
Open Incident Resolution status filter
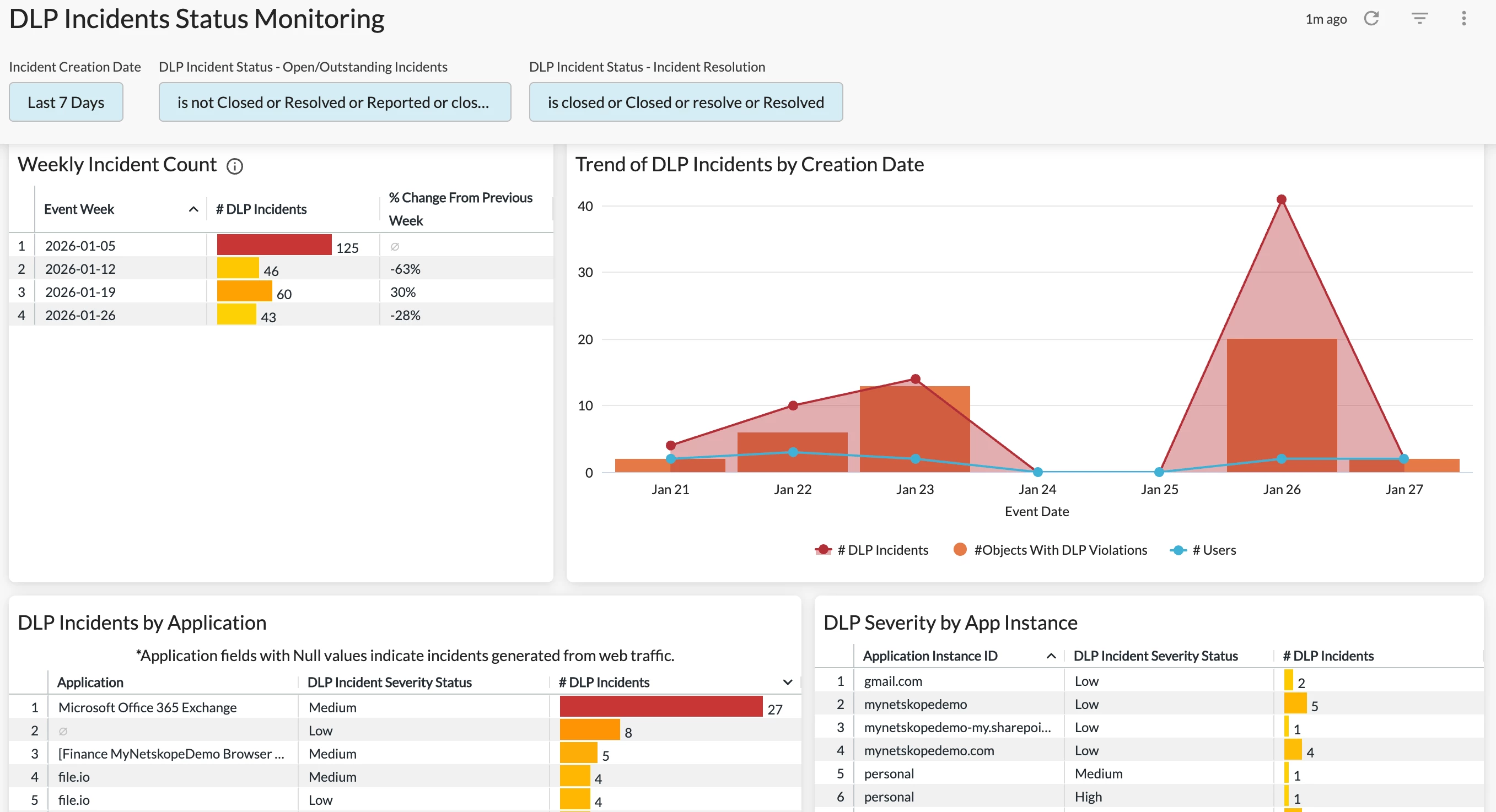click(x=685, y=102)
